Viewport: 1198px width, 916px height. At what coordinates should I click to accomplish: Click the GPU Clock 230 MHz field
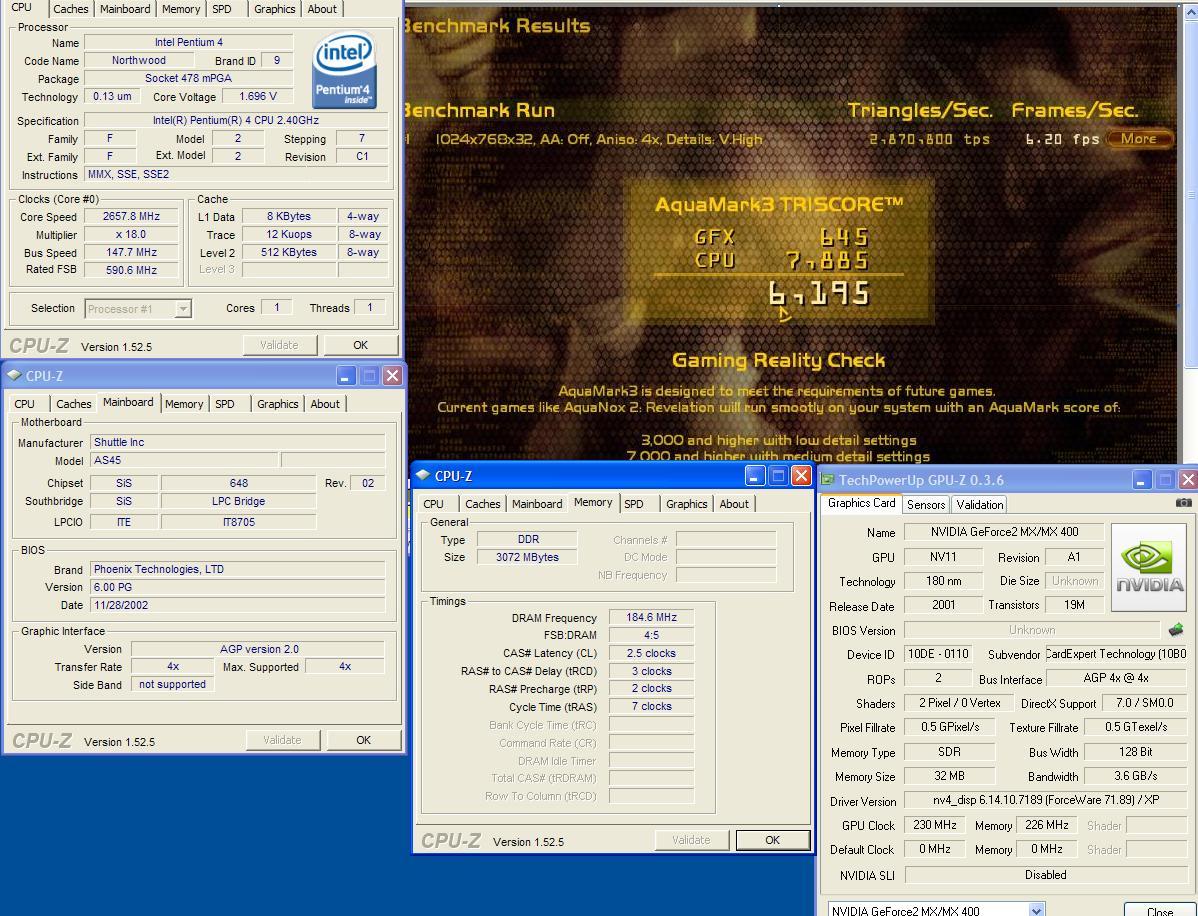point(935,825)
